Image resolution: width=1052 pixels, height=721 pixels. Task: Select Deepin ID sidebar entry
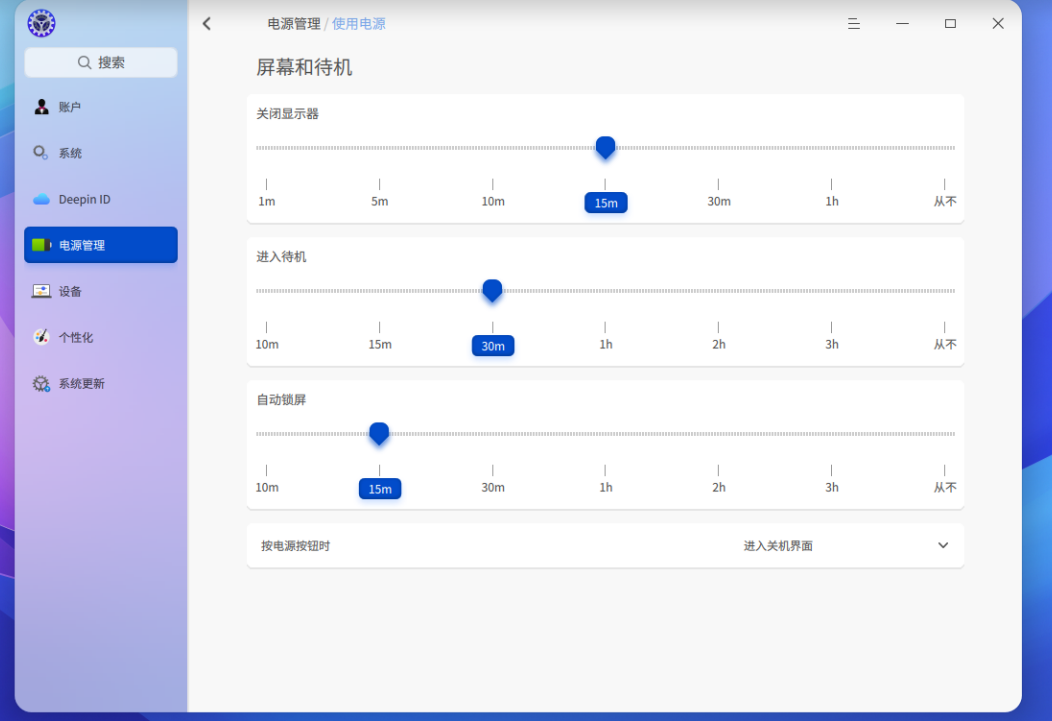[x=101, y=199]
